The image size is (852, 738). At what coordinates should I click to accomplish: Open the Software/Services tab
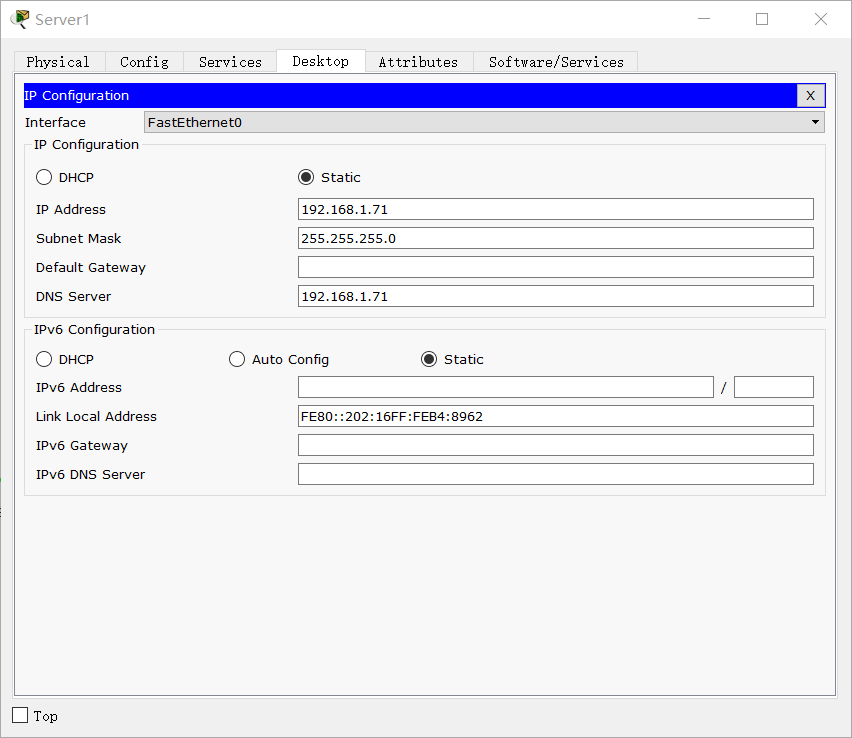556,62
